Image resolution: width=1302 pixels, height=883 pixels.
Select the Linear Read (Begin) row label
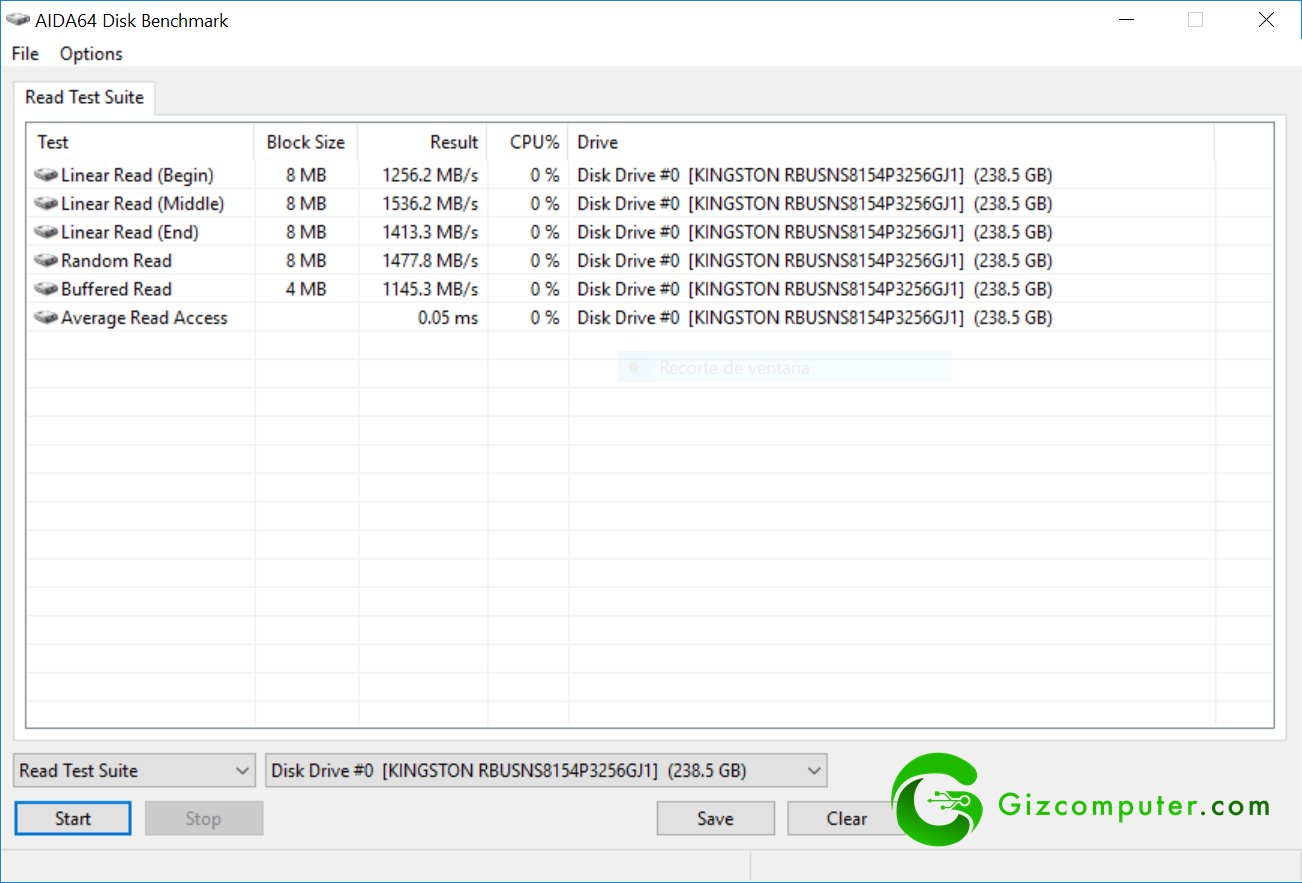(x=137, y=175)
